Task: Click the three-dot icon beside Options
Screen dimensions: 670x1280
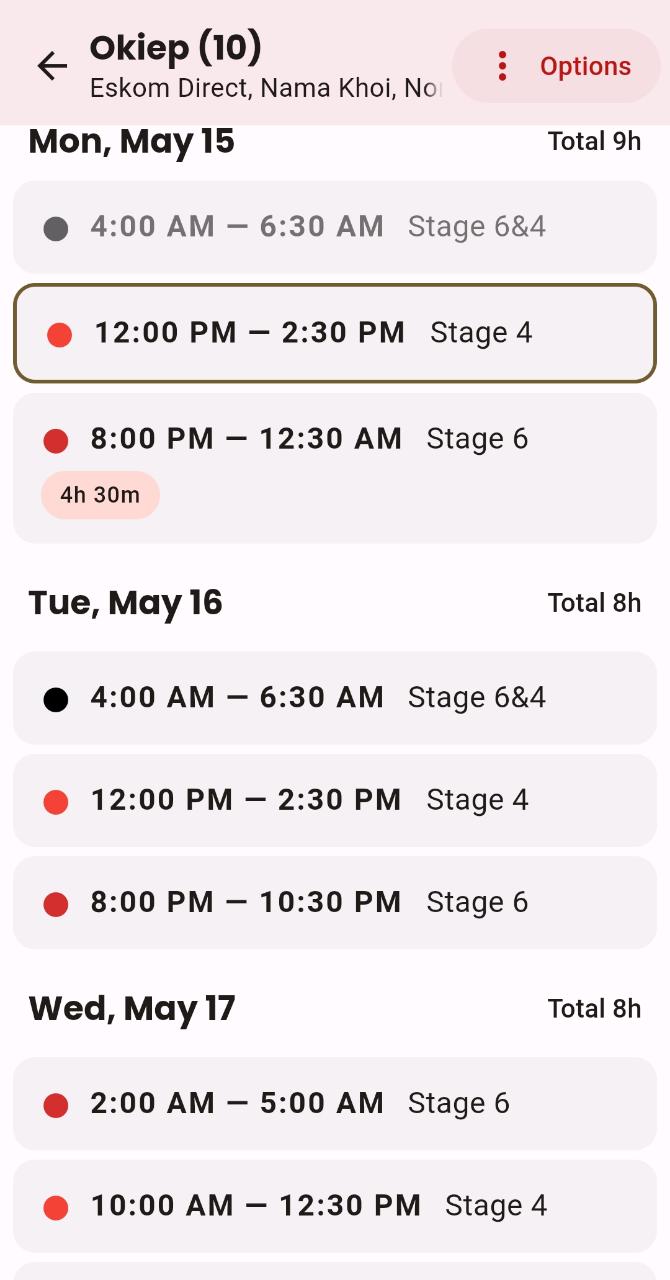Action: [x=502, y=66]
